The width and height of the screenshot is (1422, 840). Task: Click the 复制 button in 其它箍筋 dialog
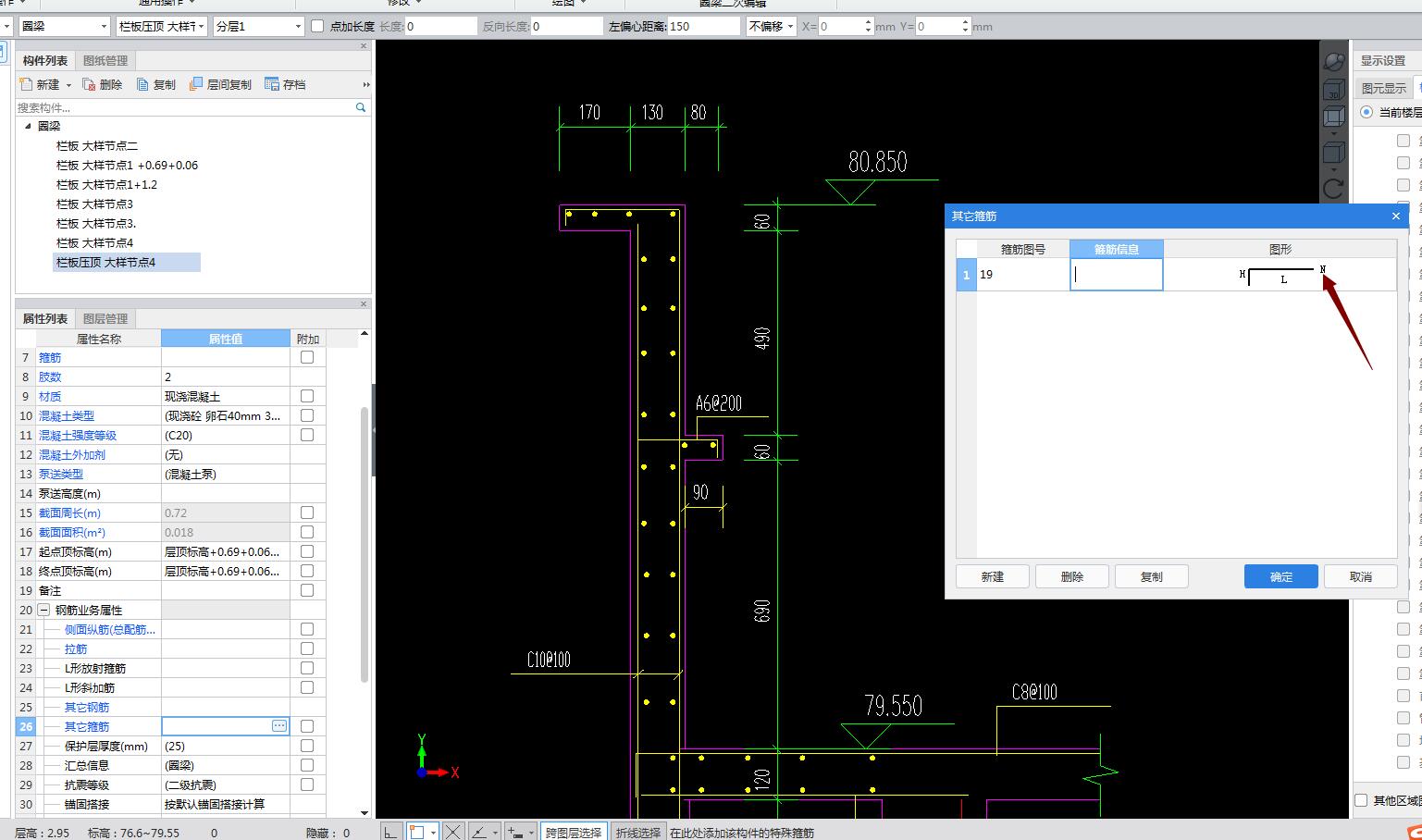click(1152, 576)
